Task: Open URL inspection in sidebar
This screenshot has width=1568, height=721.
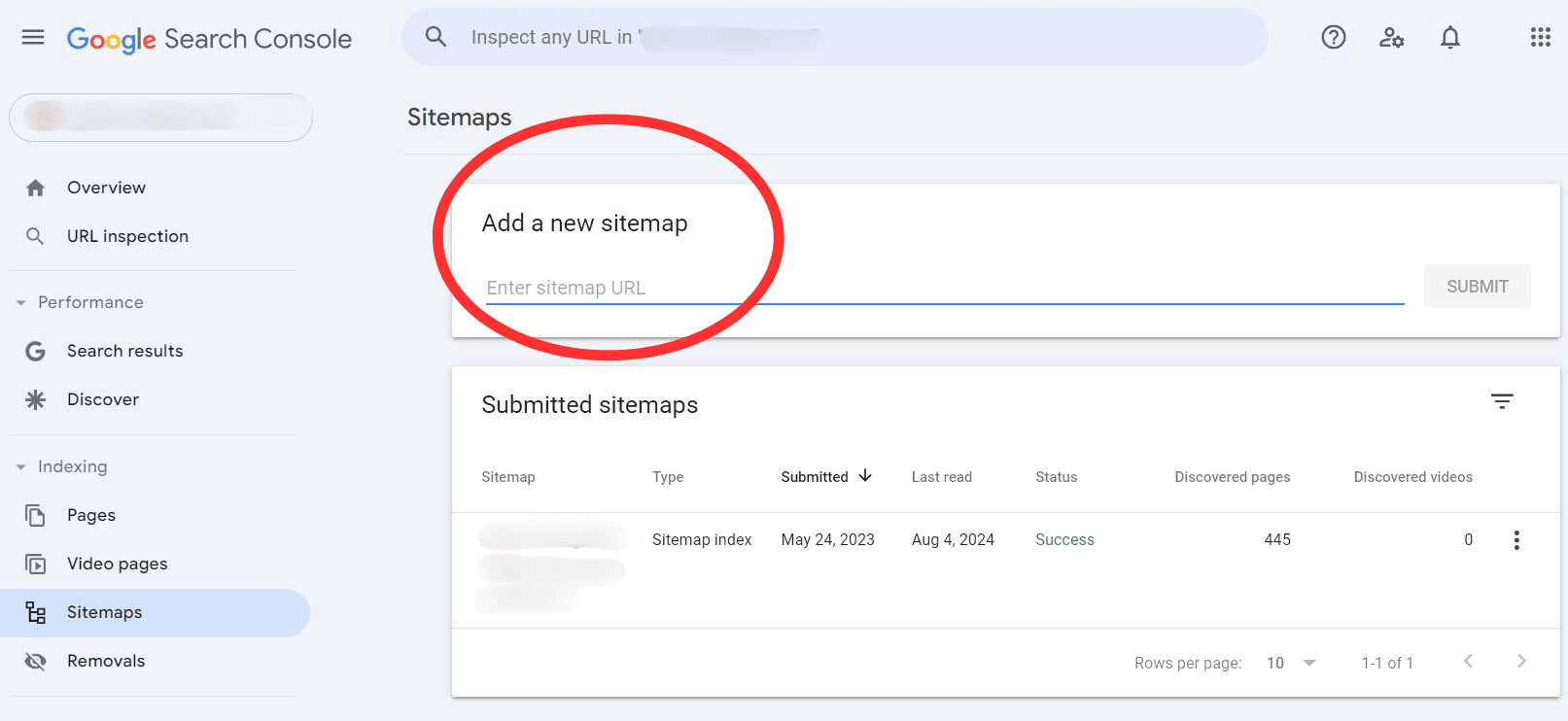Action: point(127,236)
